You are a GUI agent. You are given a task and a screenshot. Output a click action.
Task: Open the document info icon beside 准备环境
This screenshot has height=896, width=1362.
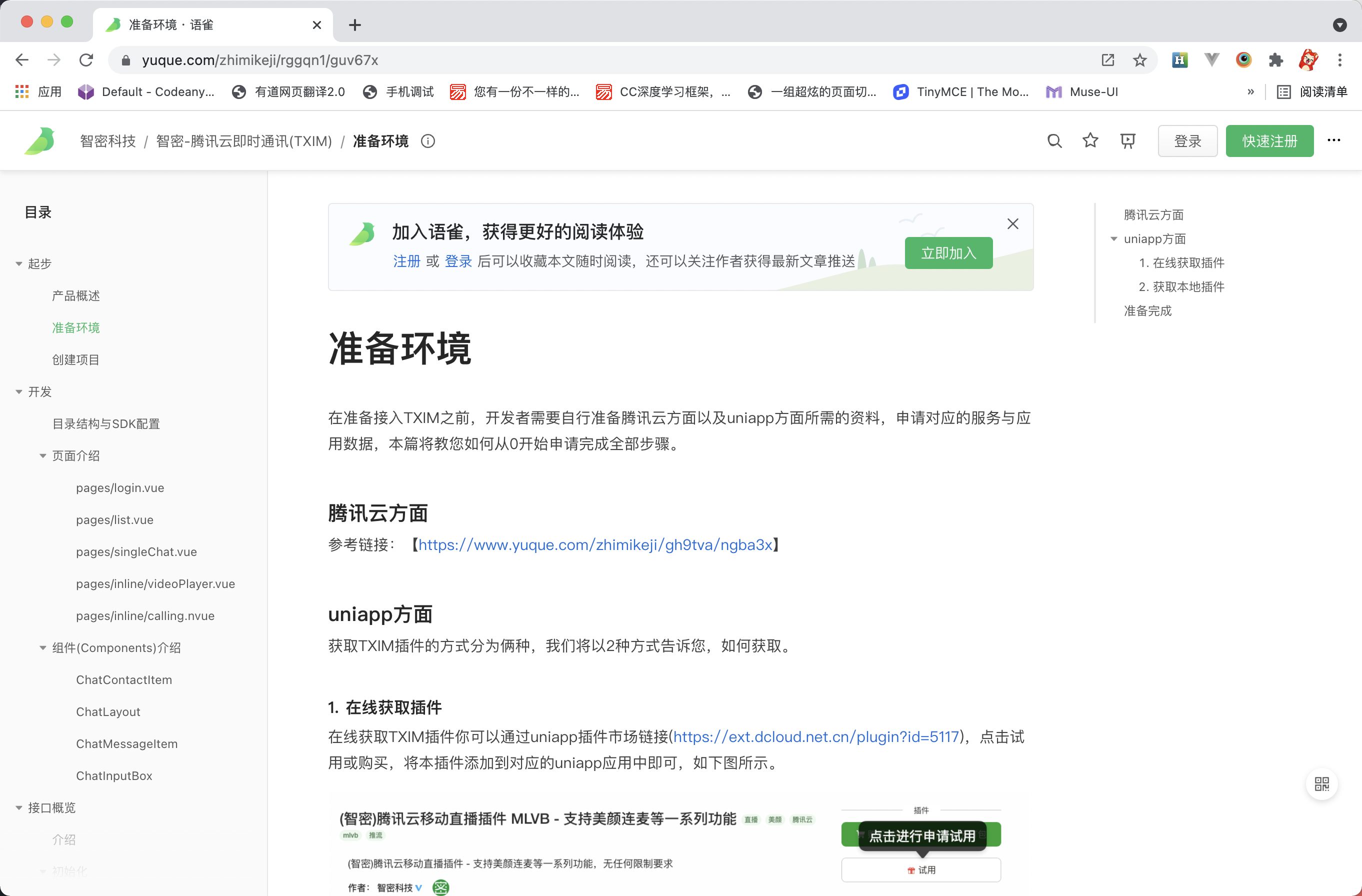tap(428, 141)
